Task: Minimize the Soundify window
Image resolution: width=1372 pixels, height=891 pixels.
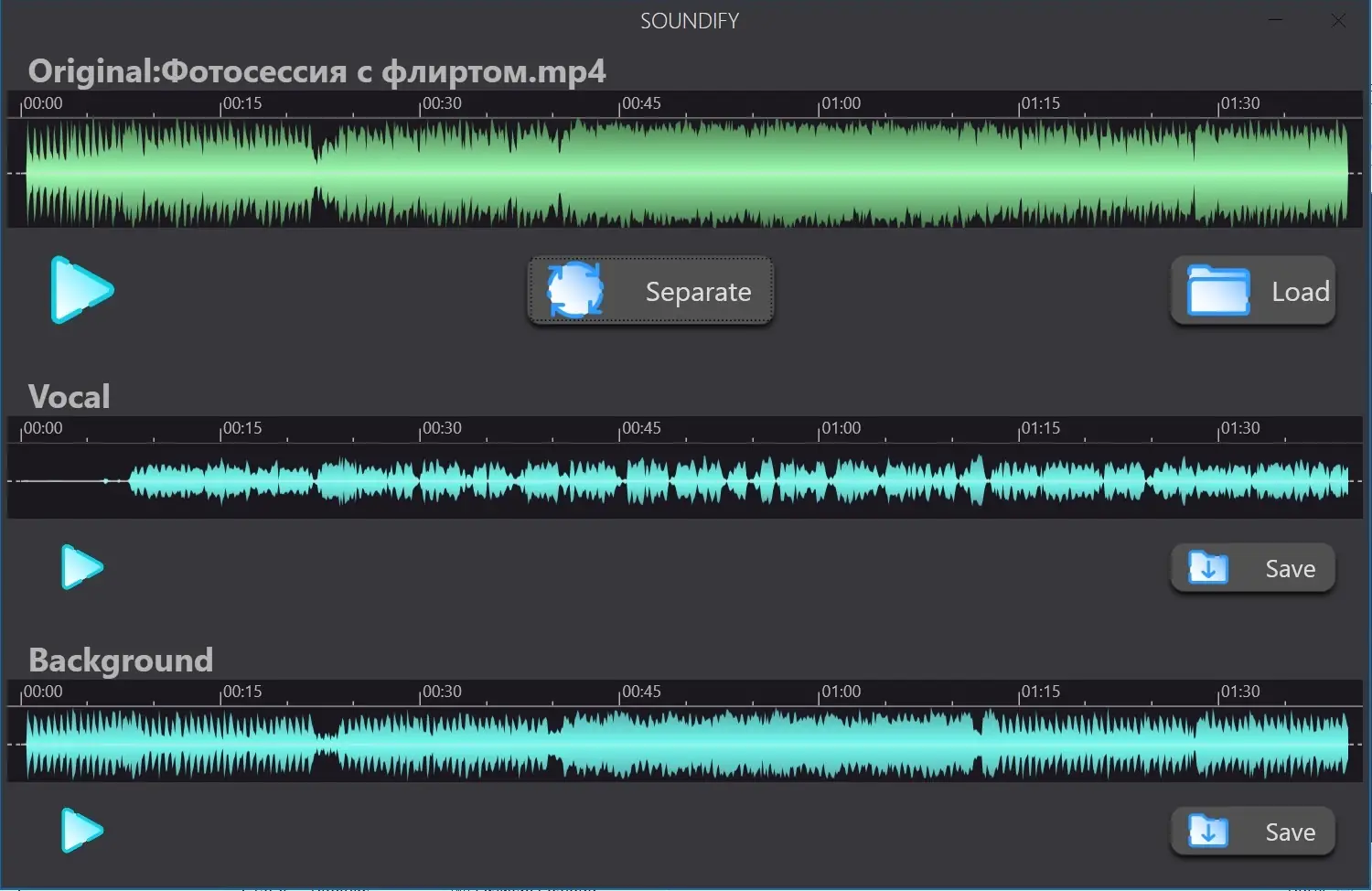Action: tap(1276, 20)
